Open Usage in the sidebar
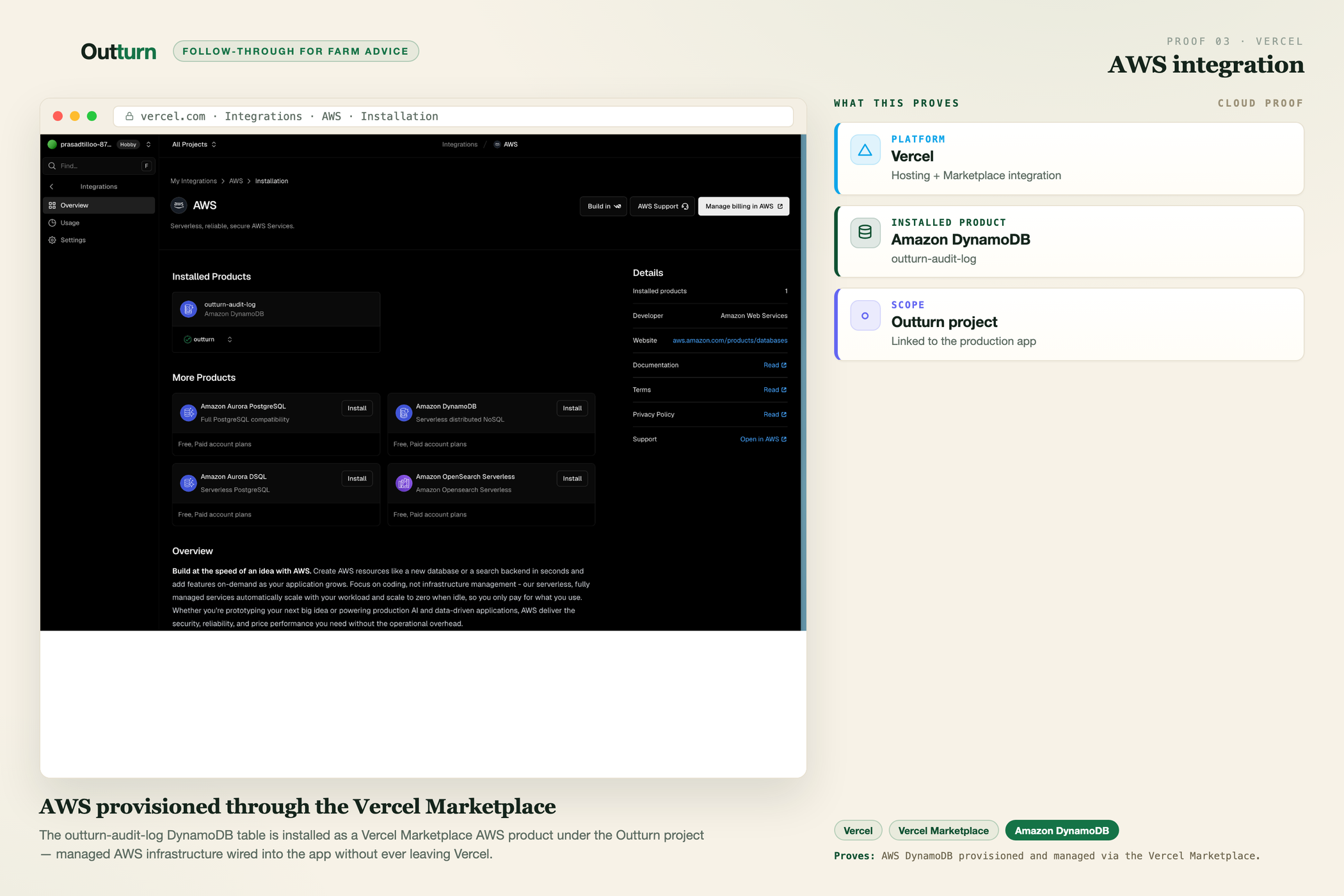 point(99,223)
